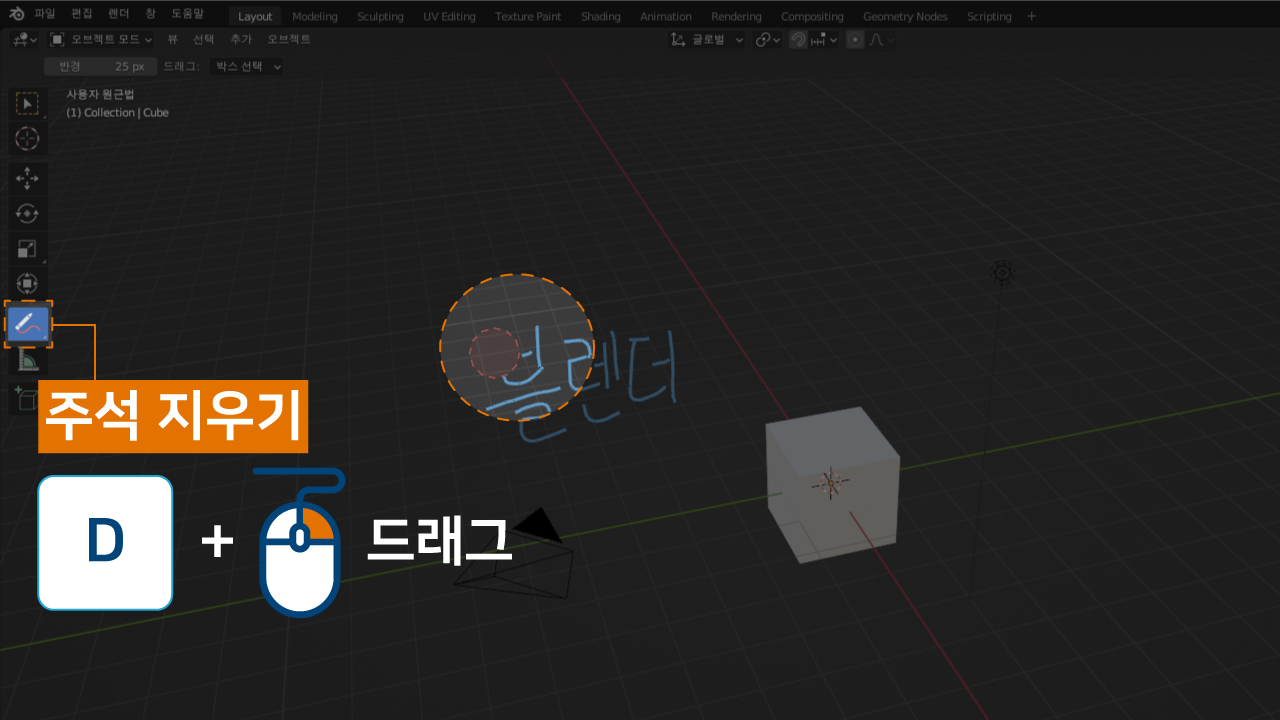Click the Blender logo icon
Viewport: 1280px width, 720px height.
16,15
